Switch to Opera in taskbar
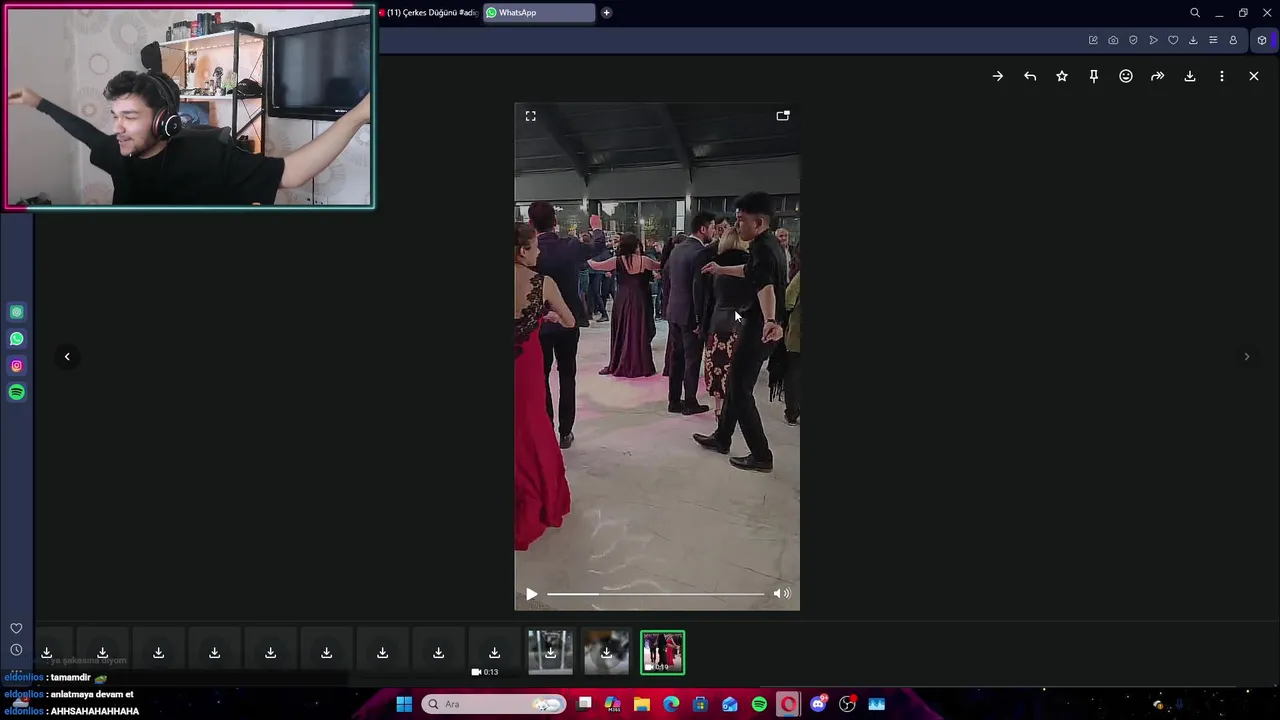This screenshot has height=720, width=1280. tap(788, 704)
